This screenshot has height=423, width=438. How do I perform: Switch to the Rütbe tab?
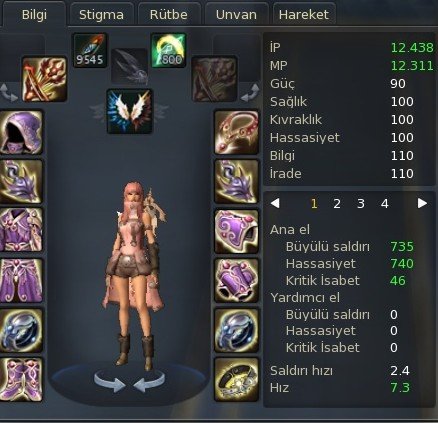coord(169,15)
